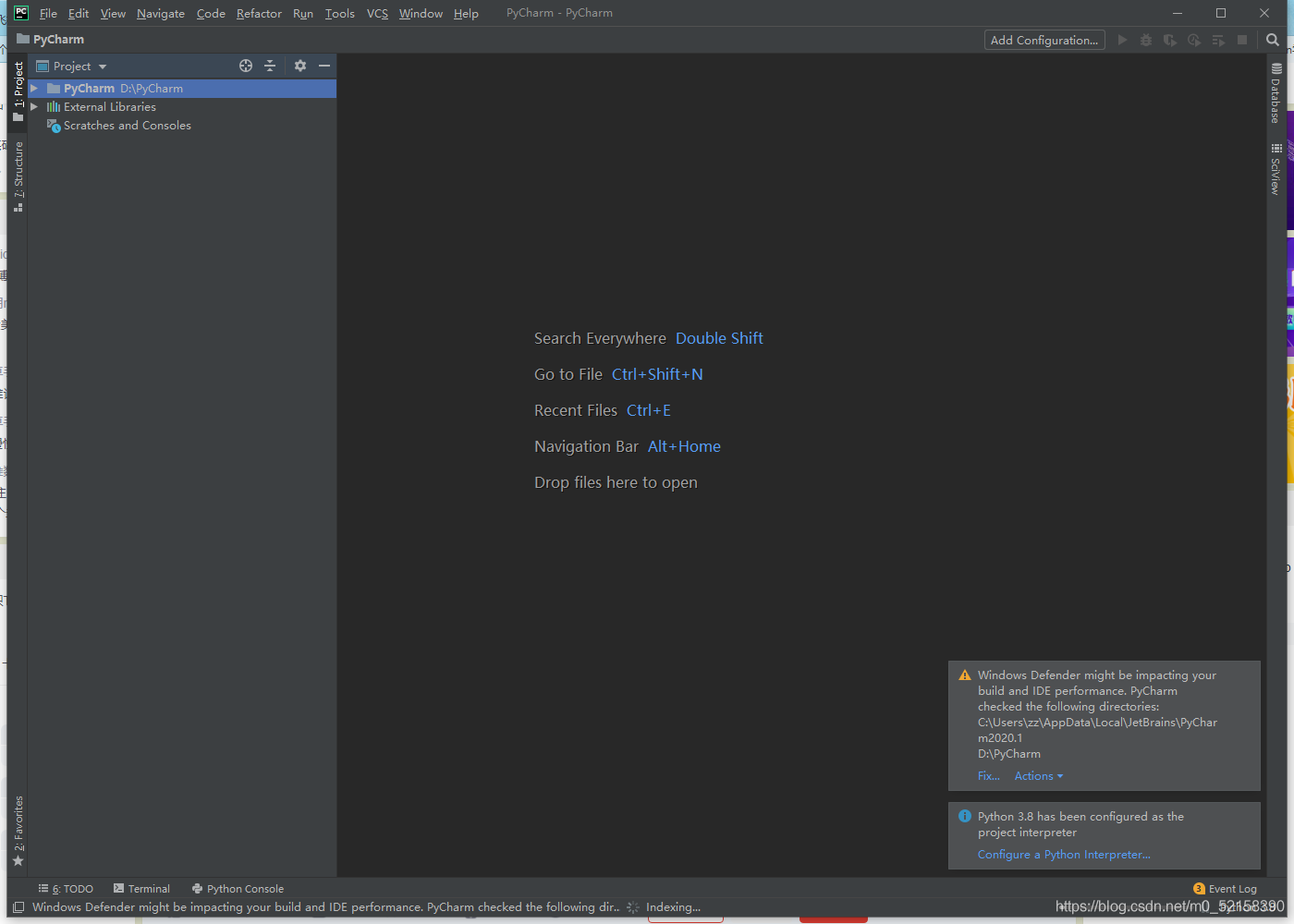Open the Help menu
The width and height of the screenshot is (1294, 924).
coord(466,14)
